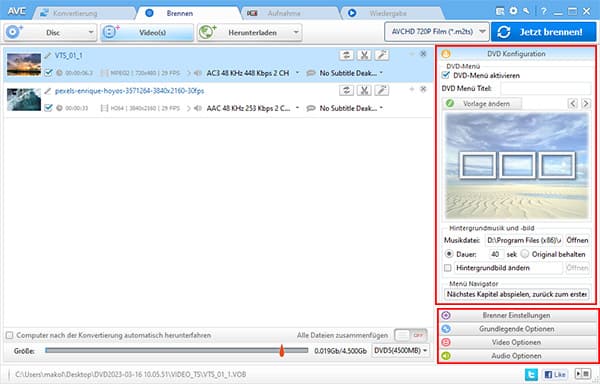Enable automatic shutdown after conversion checkbox
This screenshot has height=384, width=600.
pyautogui.click(x=9, y=335)
